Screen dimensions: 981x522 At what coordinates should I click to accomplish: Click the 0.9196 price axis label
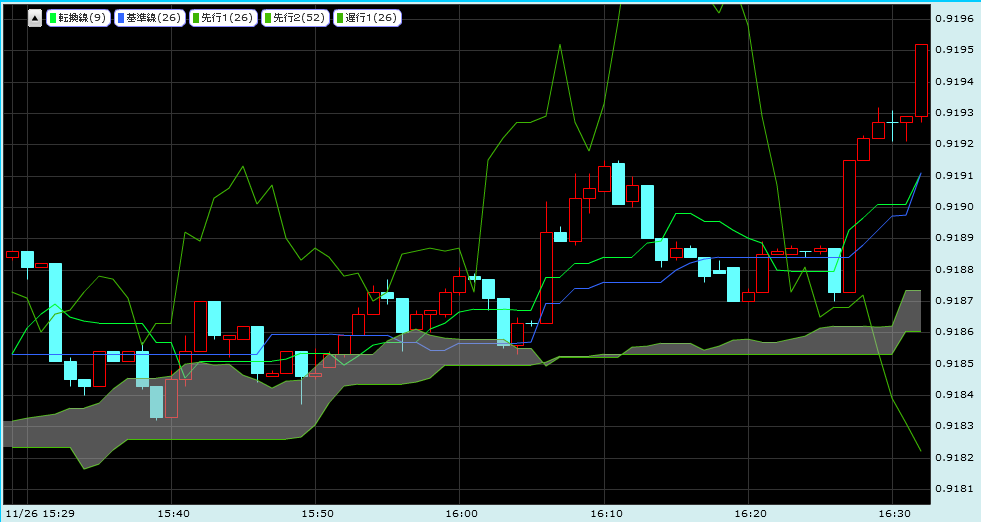click(x=955, y=19)
